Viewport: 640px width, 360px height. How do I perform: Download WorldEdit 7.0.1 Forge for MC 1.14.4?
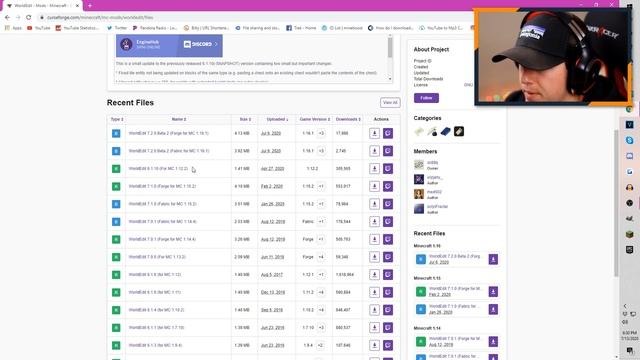(374, 239)
